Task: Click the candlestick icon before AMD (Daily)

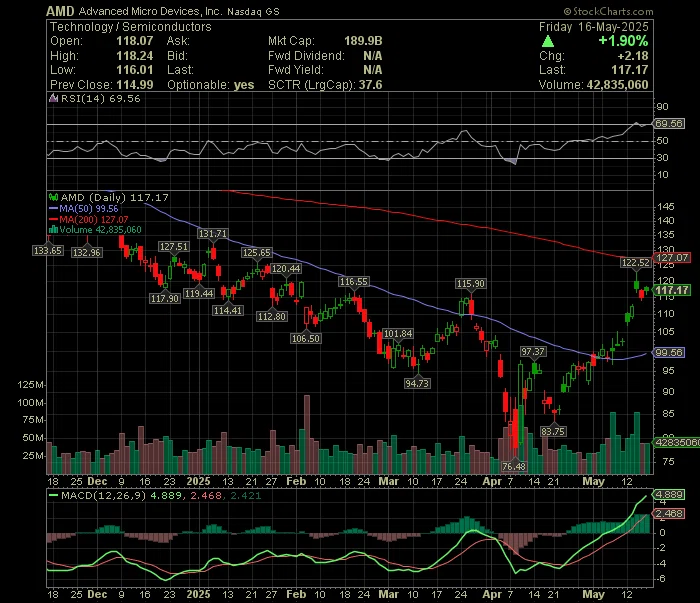Action: pyautogui.click(x=54, y=197)
